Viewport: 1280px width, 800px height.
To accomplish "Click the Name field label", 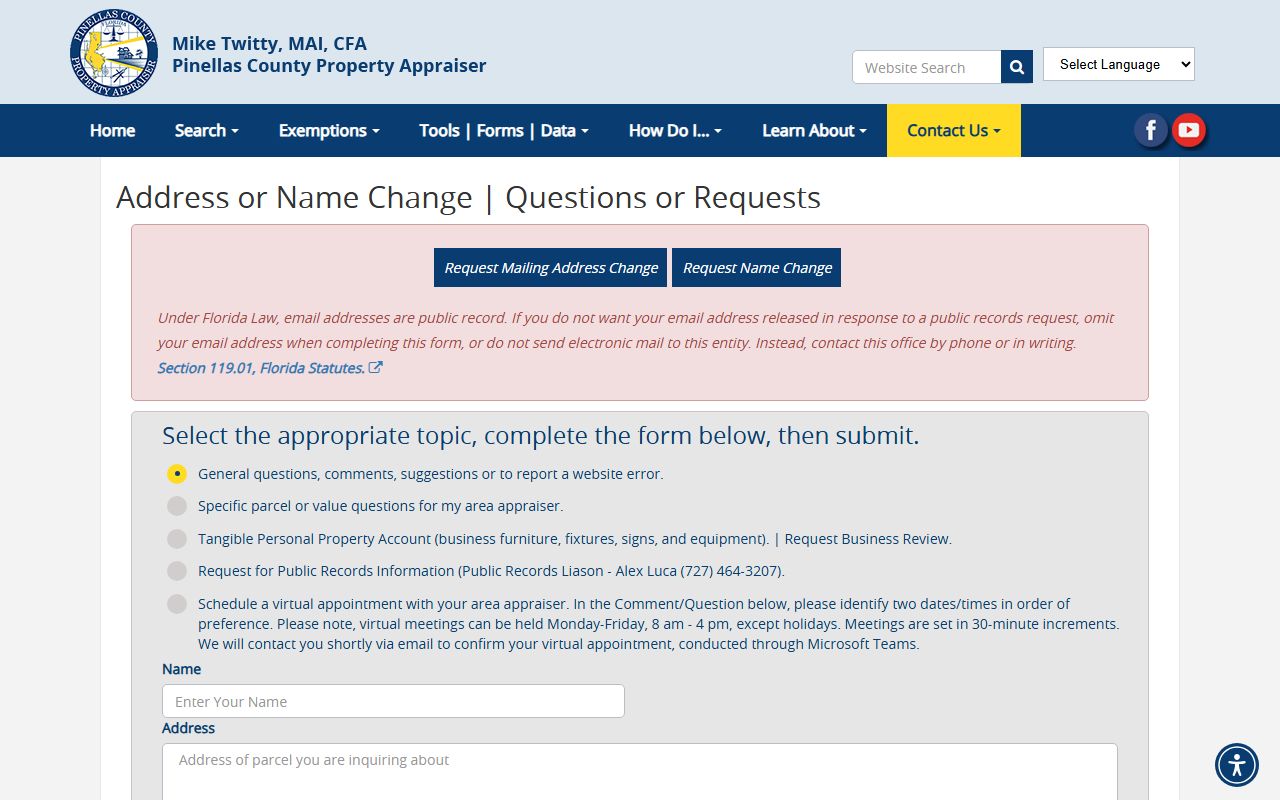I will (x=181, y=669).
